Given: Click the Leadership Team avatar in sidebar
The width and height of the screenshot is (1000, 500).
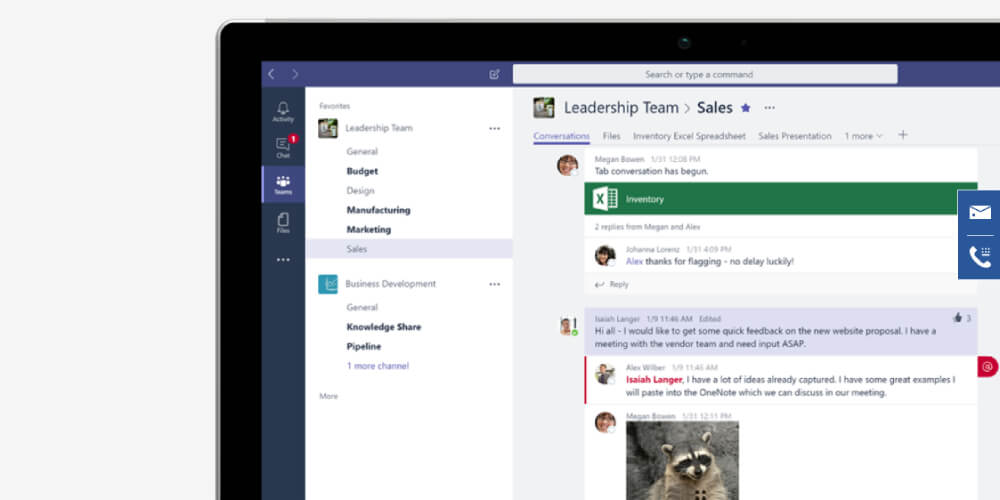Looking at the screenshot, I should click(x=328, y=128).
